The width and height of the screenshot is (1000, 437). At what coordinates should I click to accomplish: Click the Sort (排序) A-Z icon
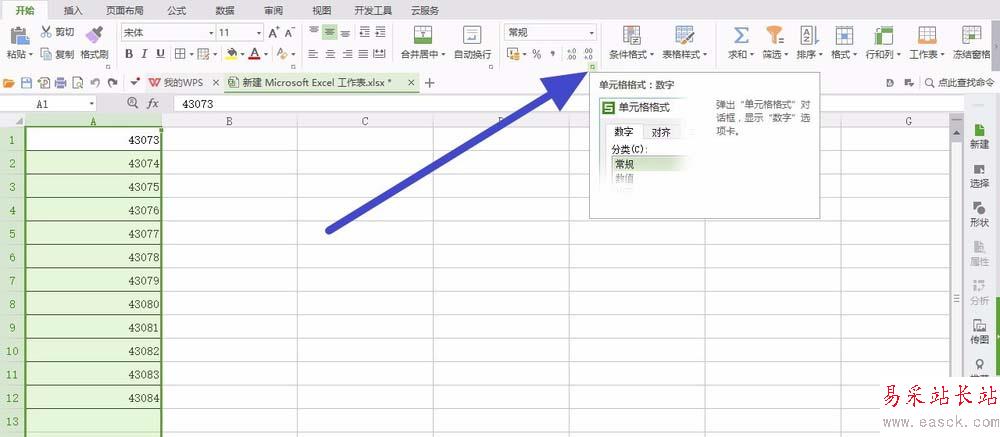(809, 35)
